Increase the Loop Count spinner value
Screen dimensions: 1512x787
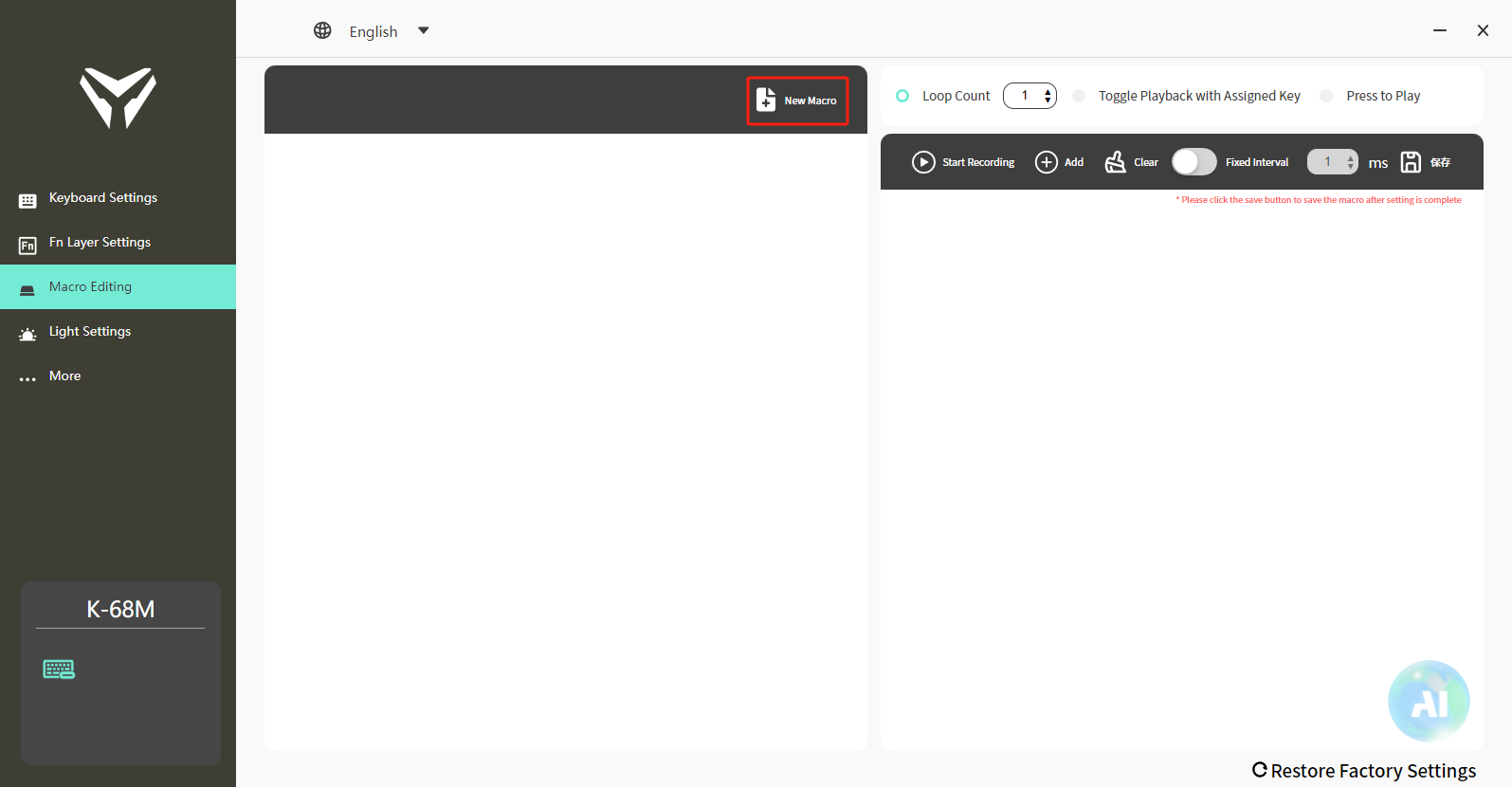click(x=1047, y=91)
